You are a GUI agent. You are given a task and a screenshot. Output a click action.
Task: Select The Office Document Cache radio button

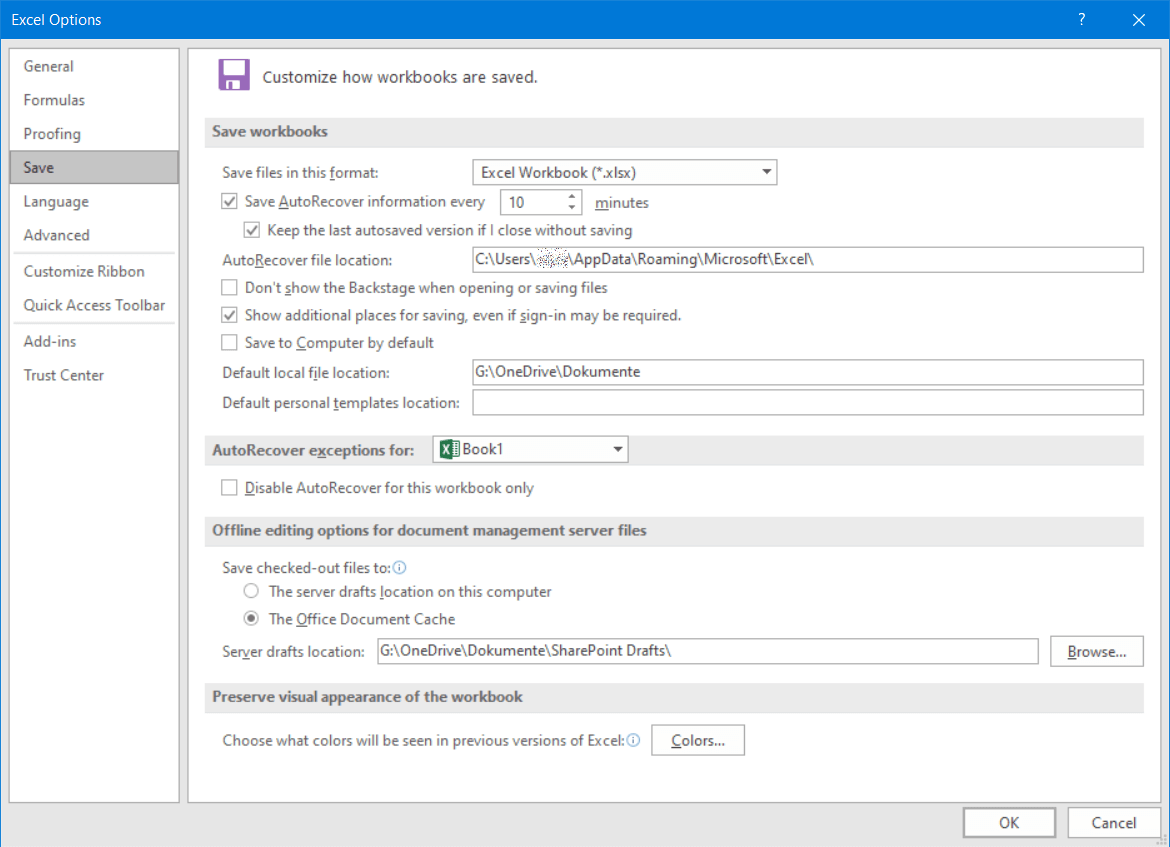(251, 619)
